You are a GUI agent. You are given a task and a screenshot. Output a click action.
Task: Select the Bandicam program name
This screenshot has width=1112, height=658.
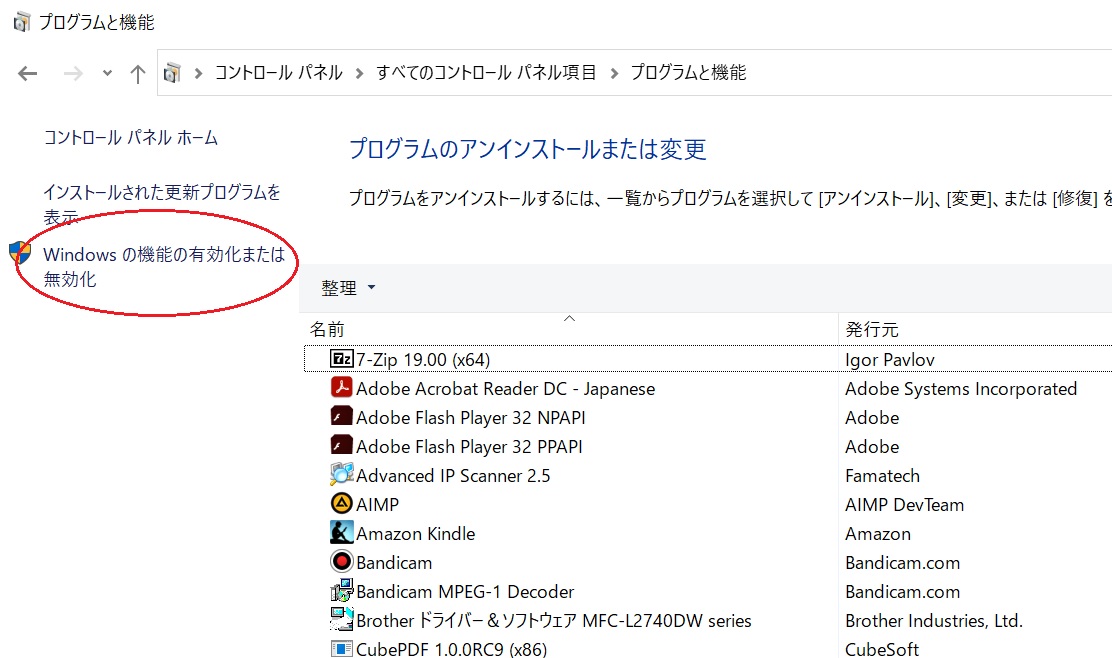(394, 563)
